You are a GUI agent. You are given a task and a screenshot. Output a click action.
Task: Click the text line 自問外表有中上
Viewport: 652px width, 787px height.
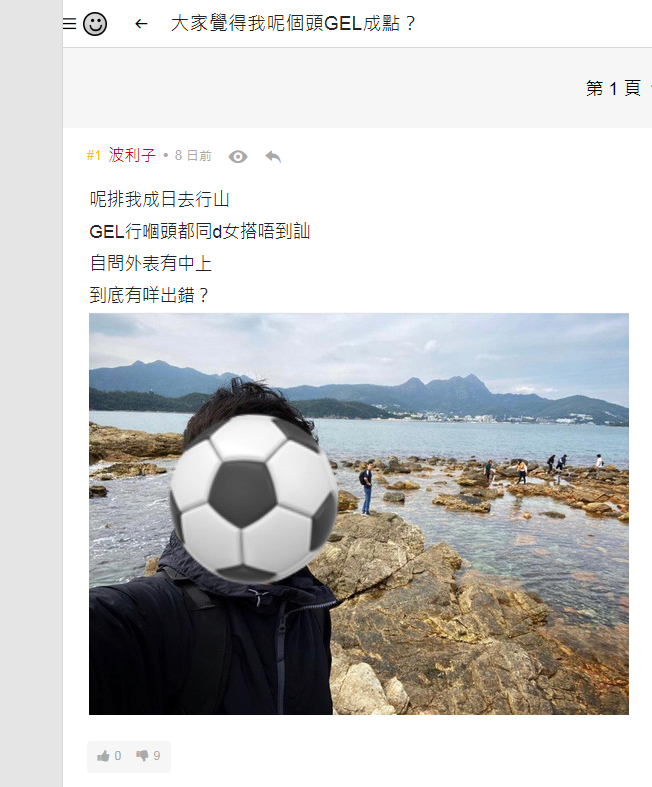coord(151,264)
